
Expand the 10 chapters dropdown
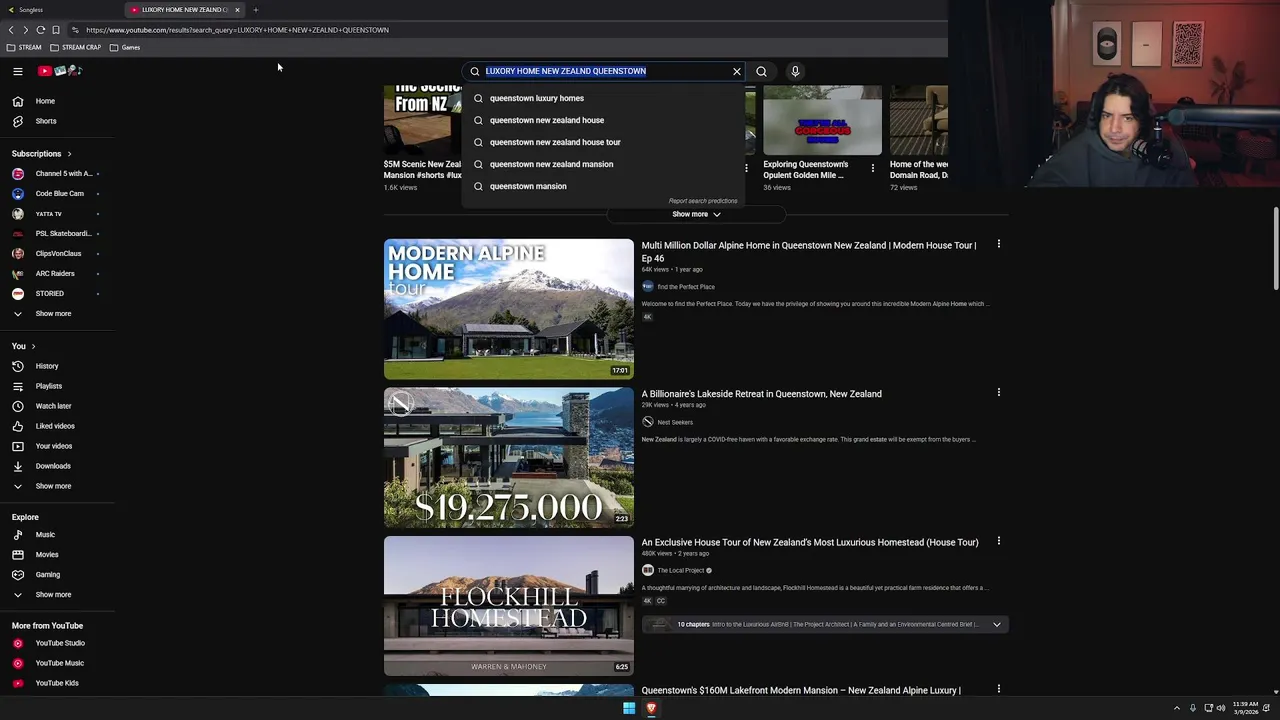(x=996, y=624)
